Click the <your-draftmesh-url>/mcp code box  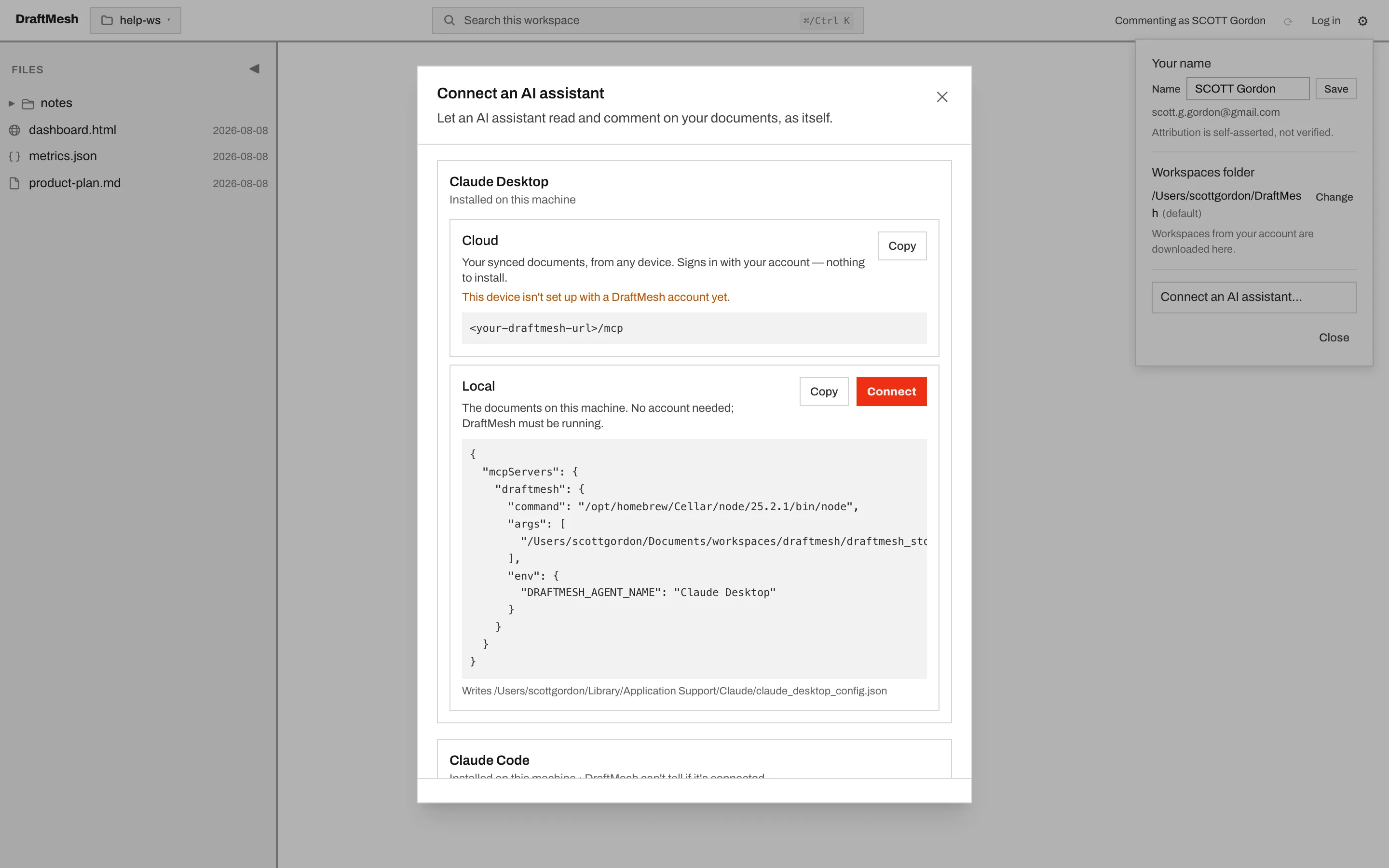[x=694, y=328]
